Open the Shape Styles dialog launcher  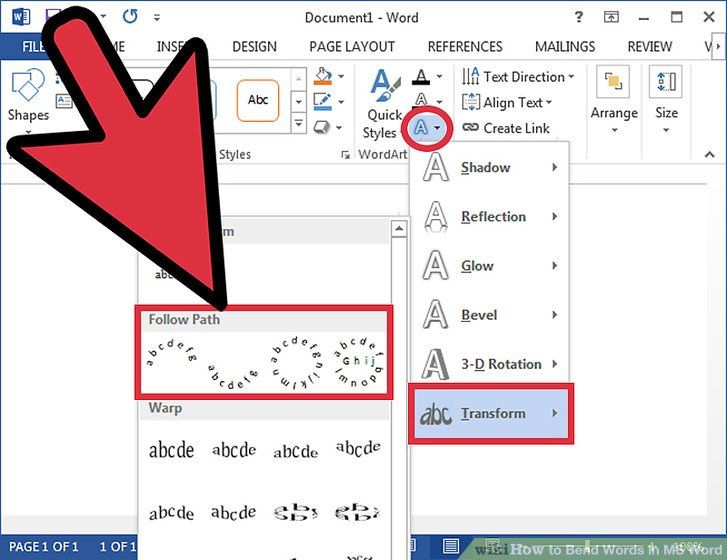(x=345, y=155)
